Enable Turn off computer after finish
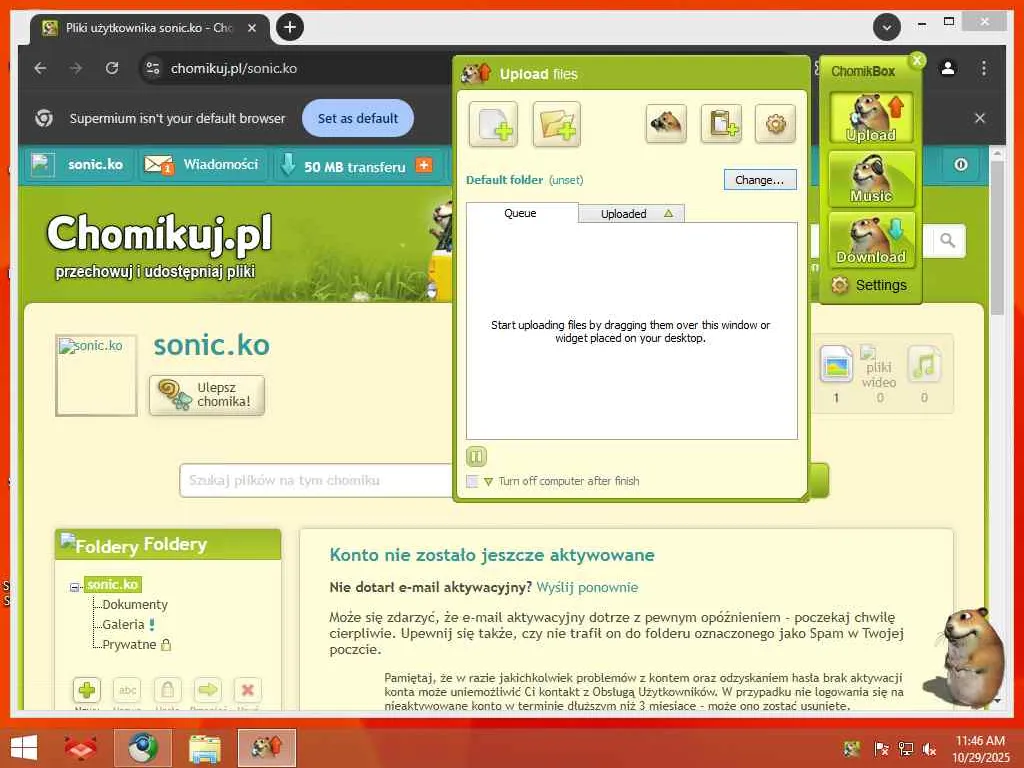This screenshot has width=1024, height=768. (x=472, y=481)
